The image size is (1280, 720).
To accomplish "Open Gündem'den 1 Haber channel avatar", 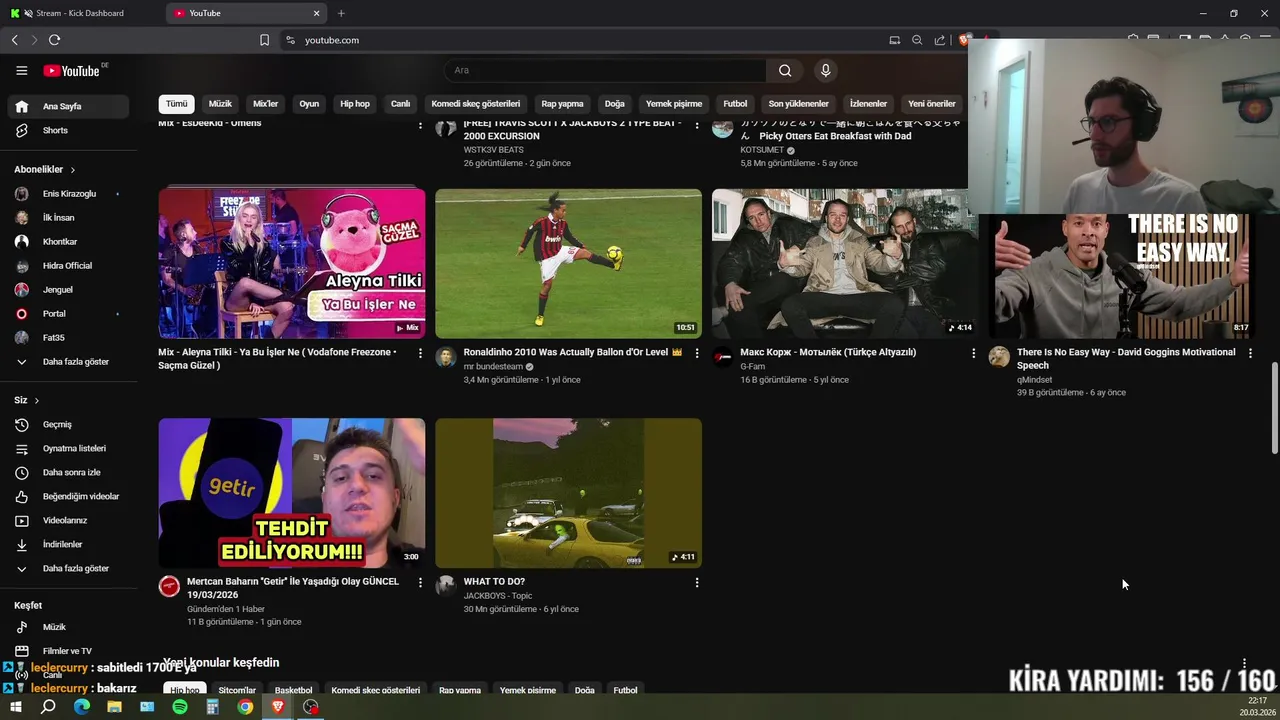I will pyautogui.click(x=169, y=586).
